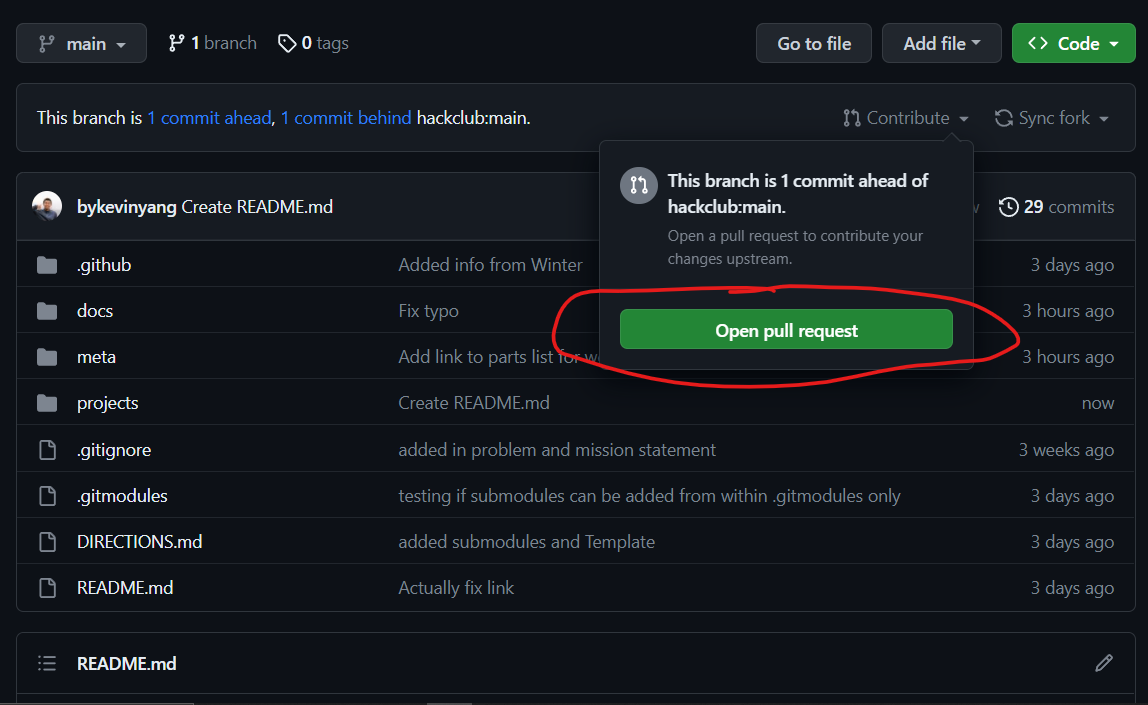Image resolution: width=1148 pixels, height=705 pixels.
Task: View the 1 branch link
Action: click(212, 43)
